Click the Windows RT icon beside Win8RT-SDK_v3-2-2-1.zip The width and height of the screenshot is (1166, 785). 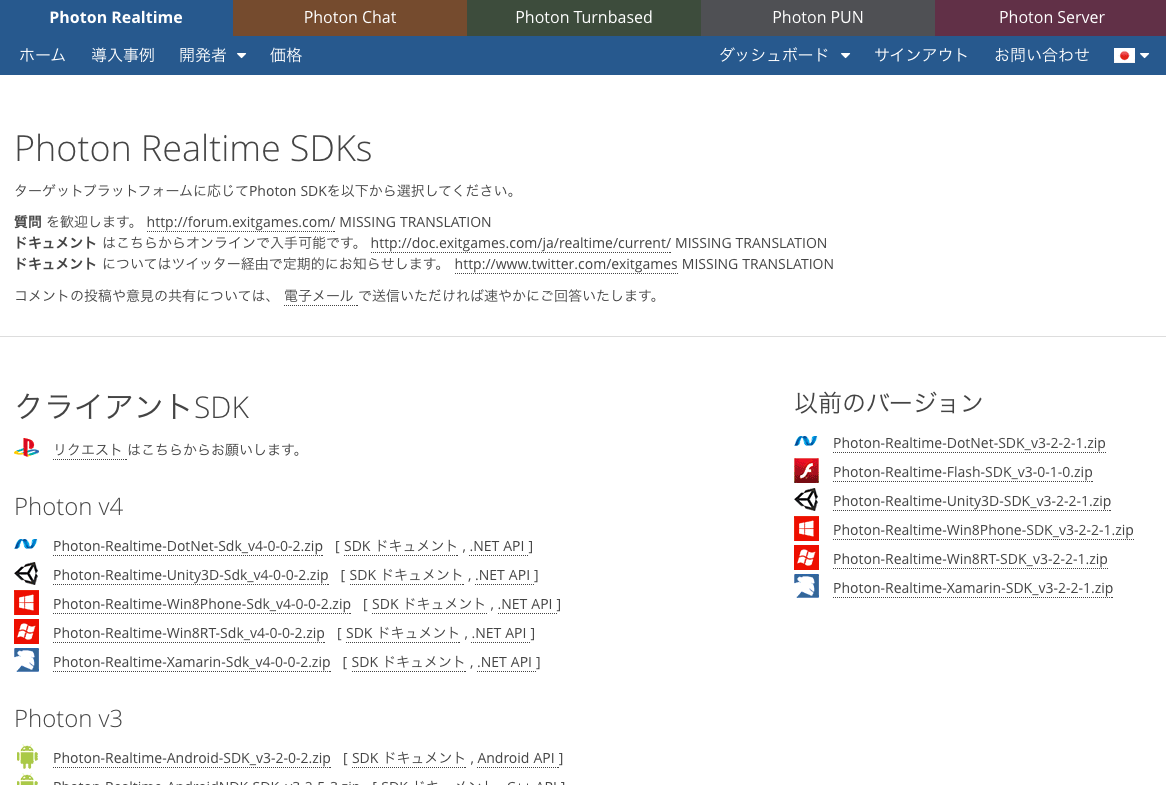(x=806, y=558)
